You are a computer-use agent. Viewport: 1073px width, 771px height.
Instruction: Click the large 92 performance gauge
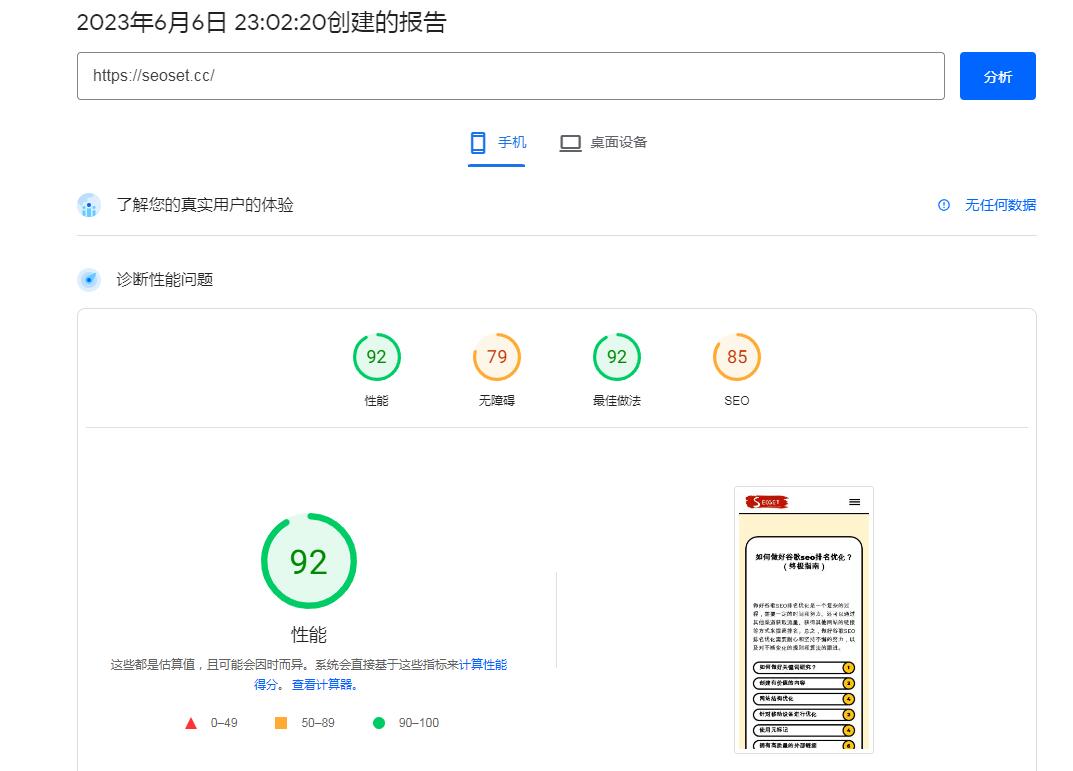point(309,561)
